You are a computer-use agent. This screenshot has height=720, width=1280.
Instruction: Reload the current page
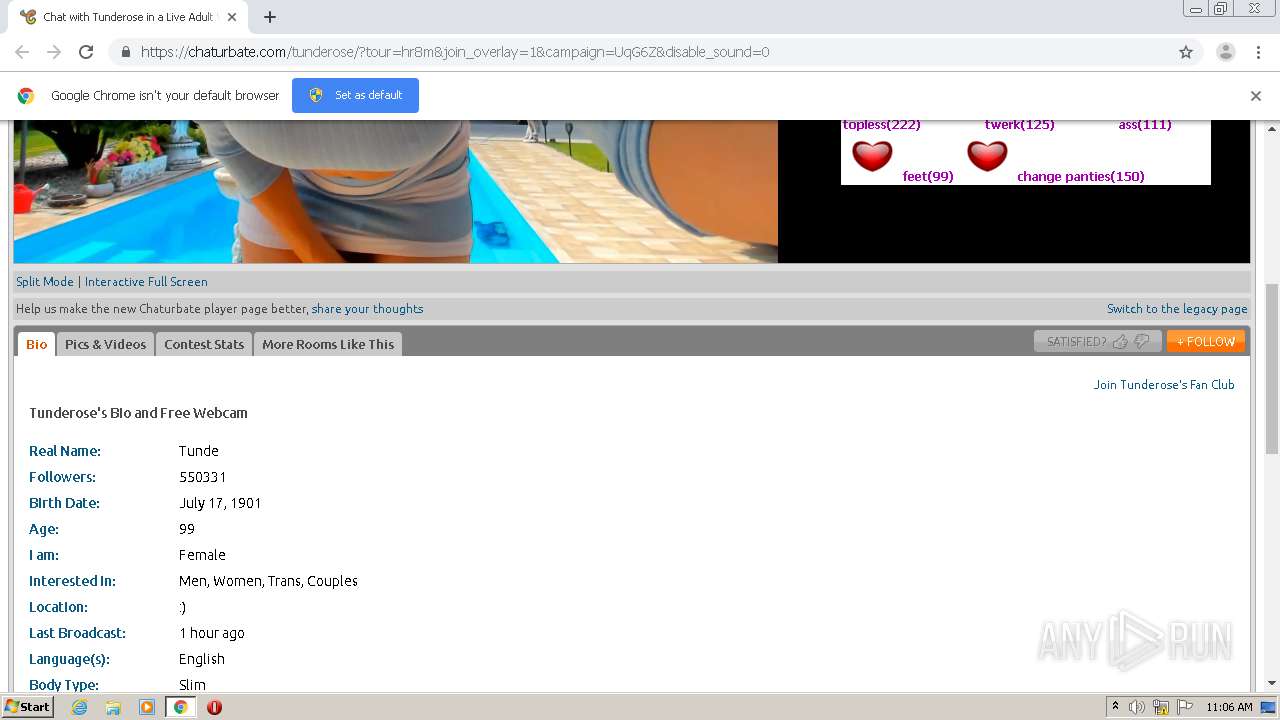coord(86,52)
